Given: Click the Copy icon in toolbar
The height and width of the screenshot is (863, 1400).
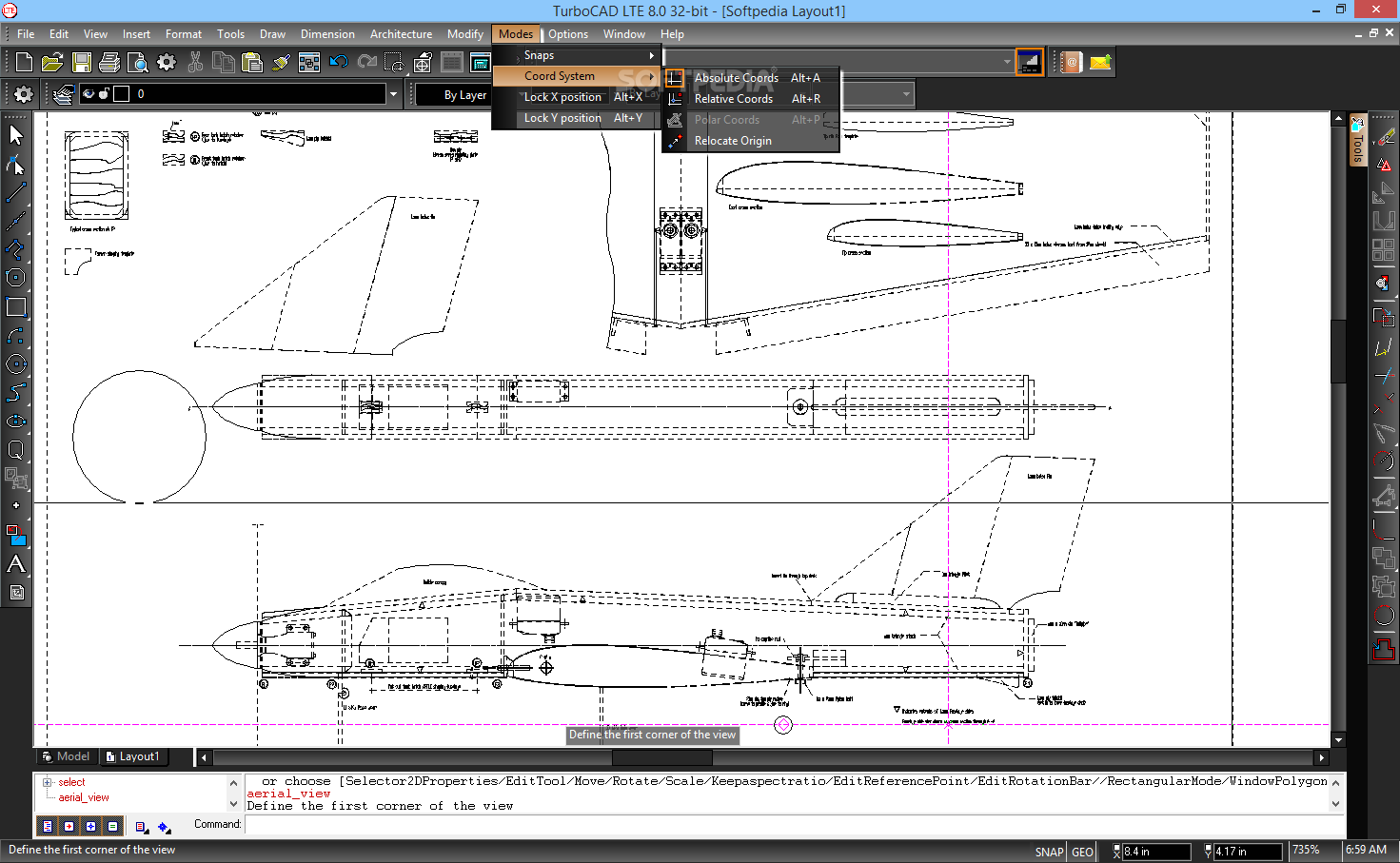Looking at the screenshot, I should tap(224, 63).
